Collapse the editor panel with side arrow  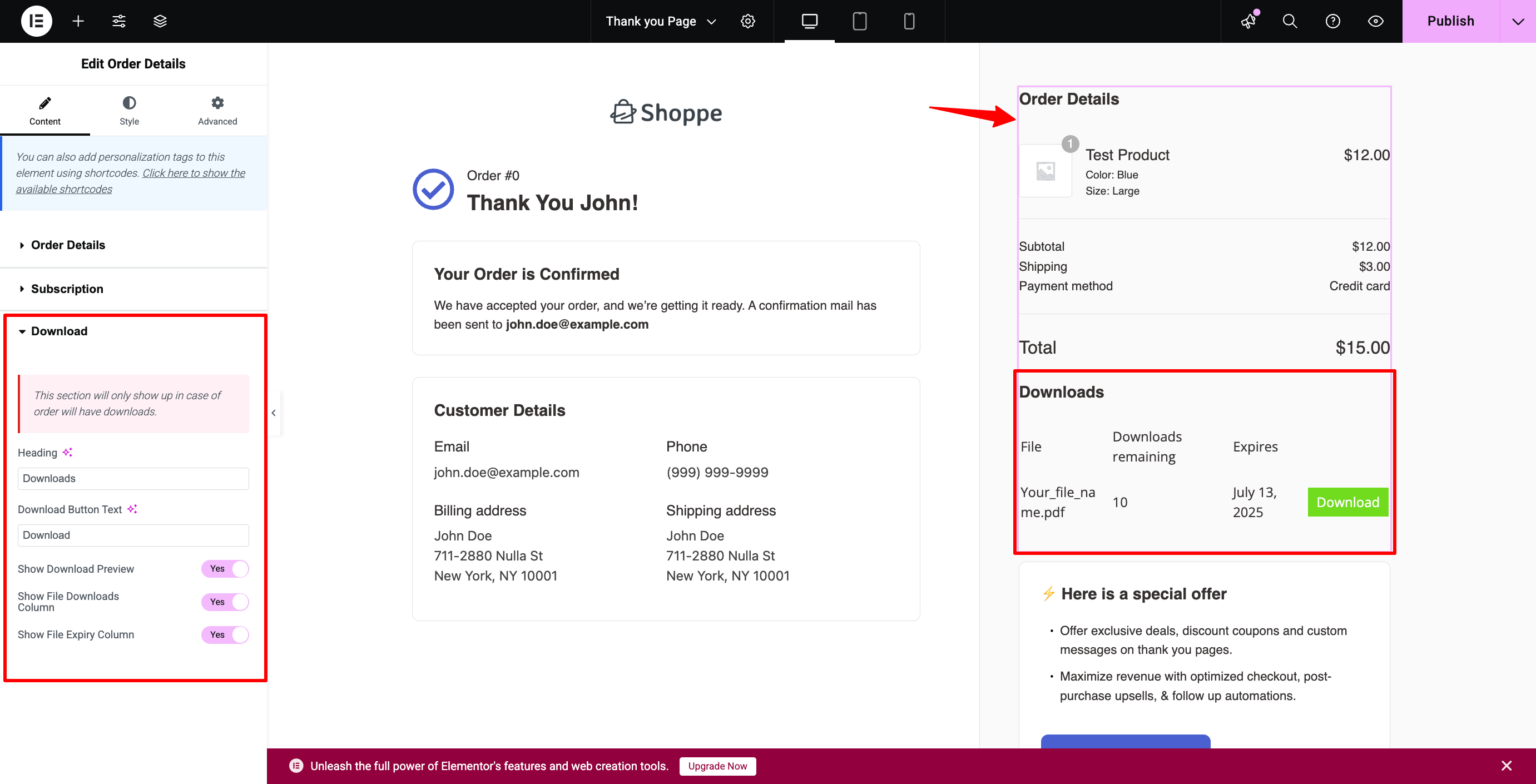coord(274,413)
